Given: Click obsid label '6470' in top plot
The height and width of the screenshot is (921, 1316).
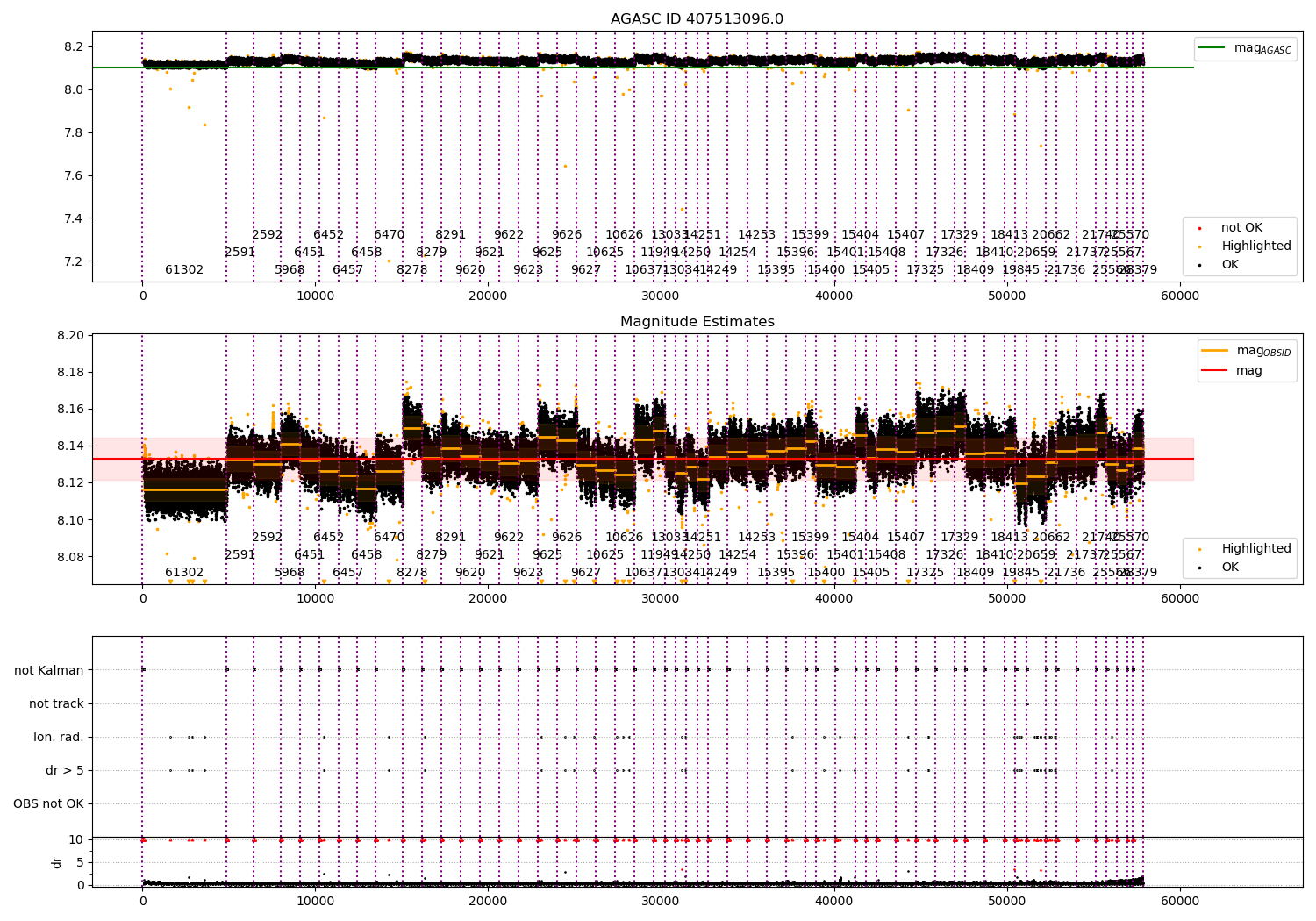Looking at the screenshot, I should pos(390,235).
